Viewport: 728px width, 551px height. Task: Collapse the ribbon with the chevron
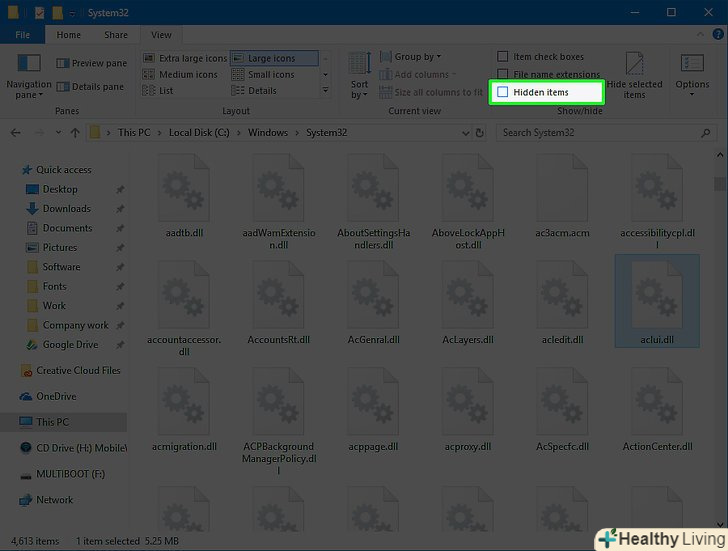pyautogui.click(x=700, y=34)
